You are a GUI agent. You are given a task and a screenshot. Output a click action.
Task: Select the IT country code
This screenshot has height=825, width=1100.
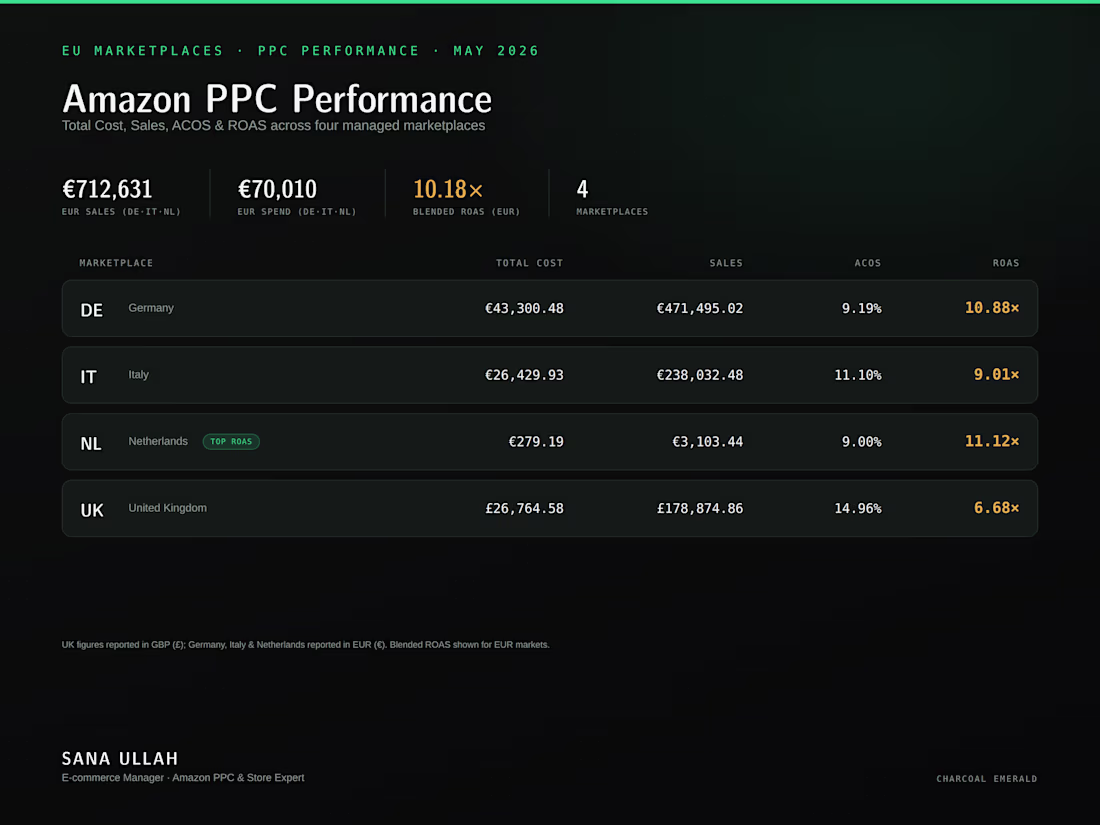click(88, 377)
